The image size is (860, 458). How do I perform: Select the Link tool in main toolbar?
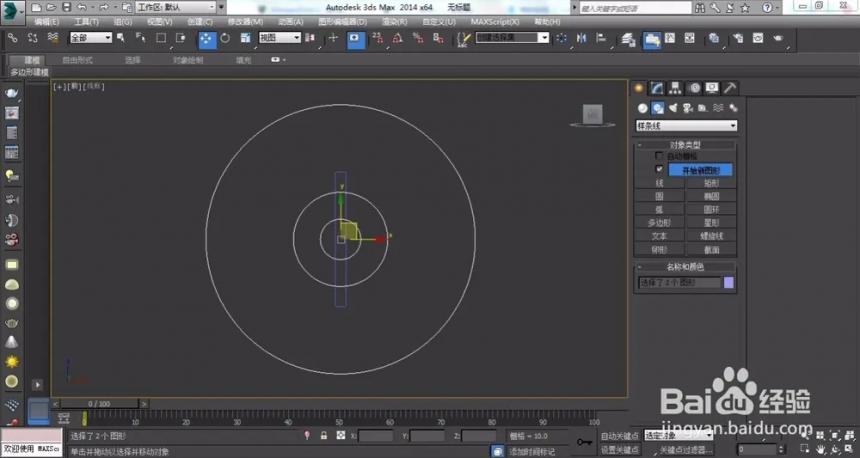12,37
